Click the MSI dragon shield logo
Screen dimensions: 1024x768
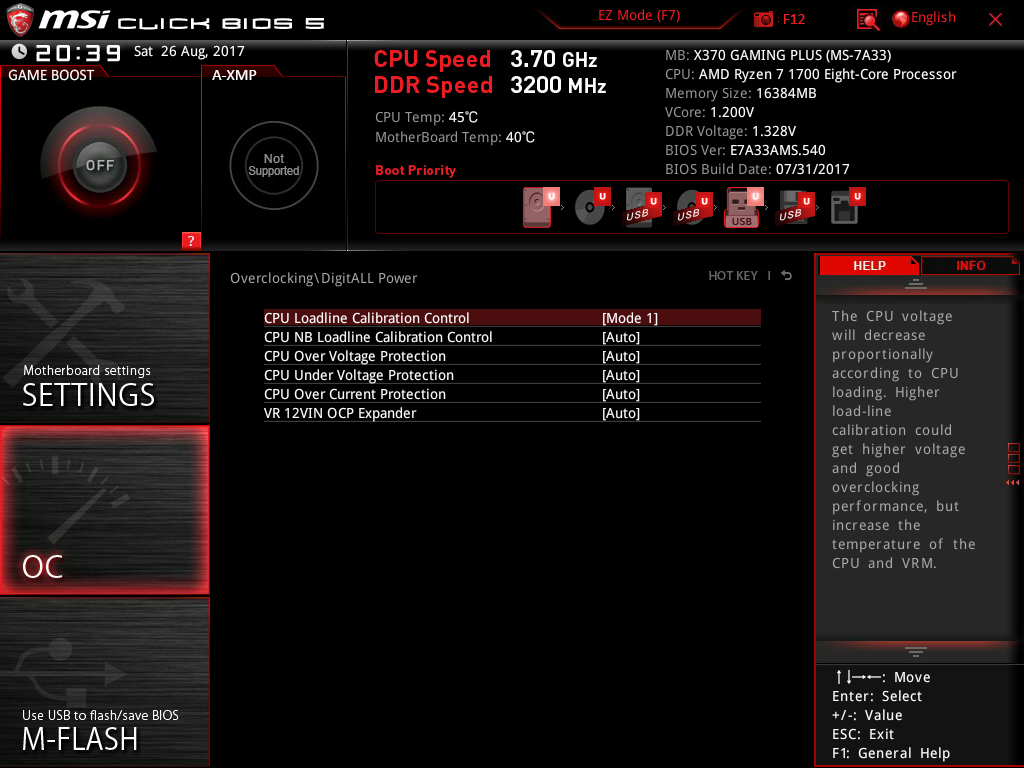click(20, 20)
